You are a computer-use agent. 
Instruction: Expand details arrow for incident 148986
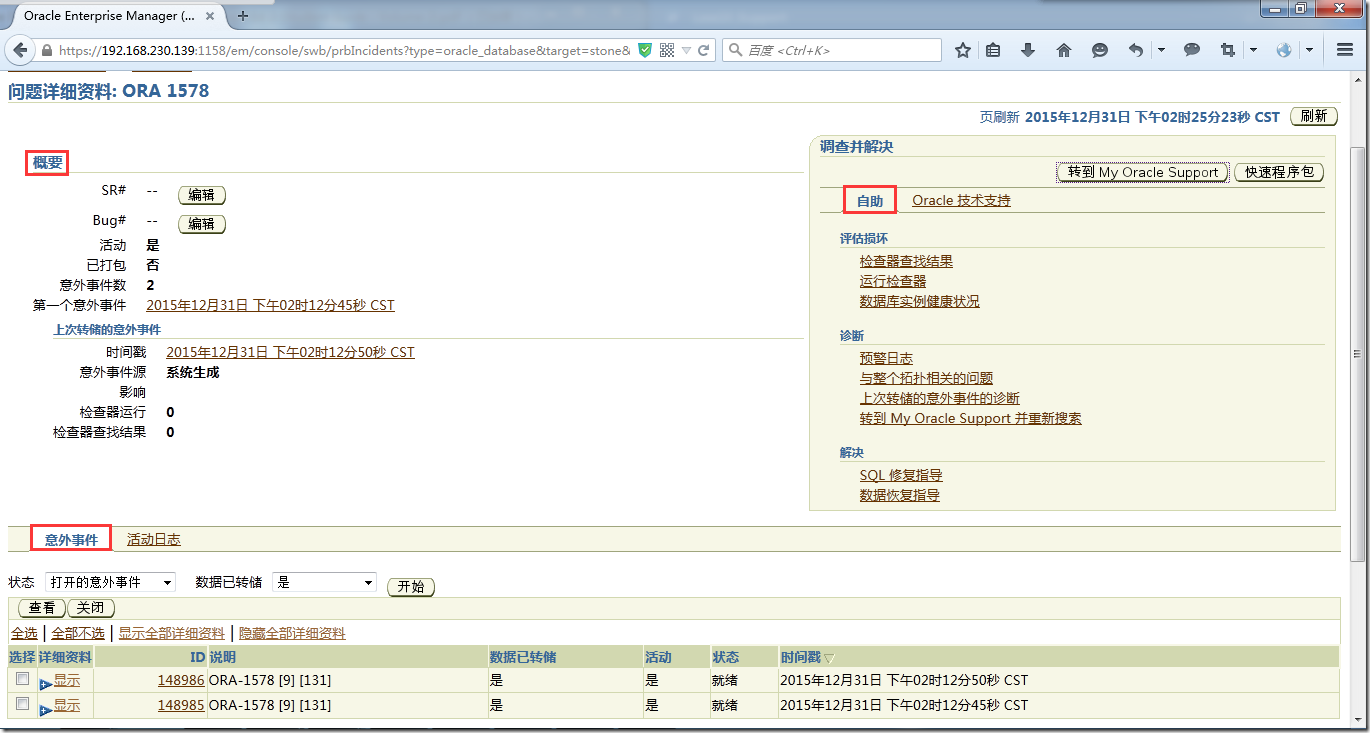pyautogui.click(x=46, y=684)
